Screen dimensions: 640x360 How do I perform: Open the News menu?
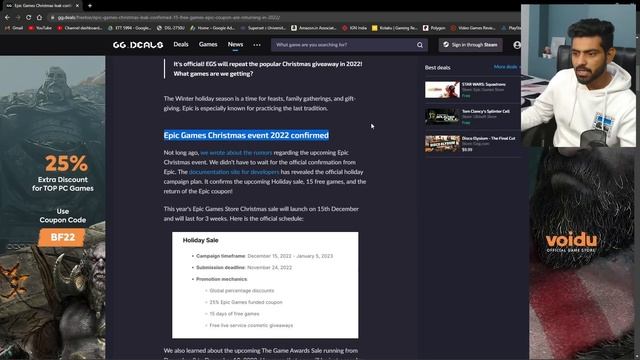(236, 44)
